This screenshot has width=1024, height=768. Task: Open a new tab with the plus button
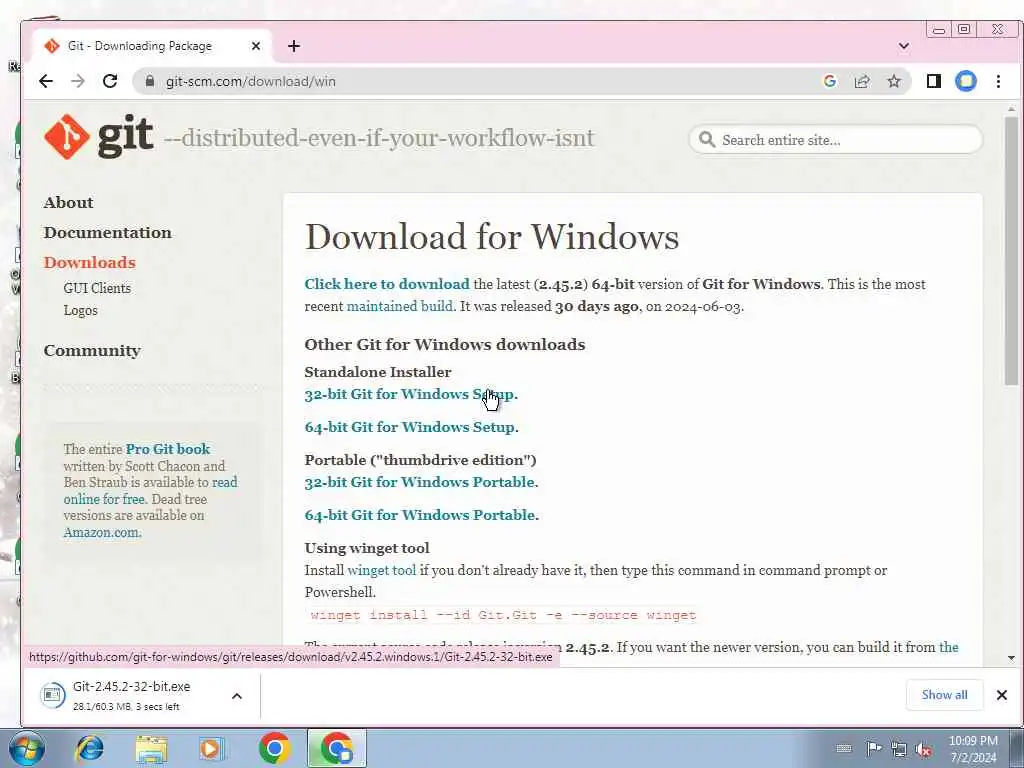point(294,46)
